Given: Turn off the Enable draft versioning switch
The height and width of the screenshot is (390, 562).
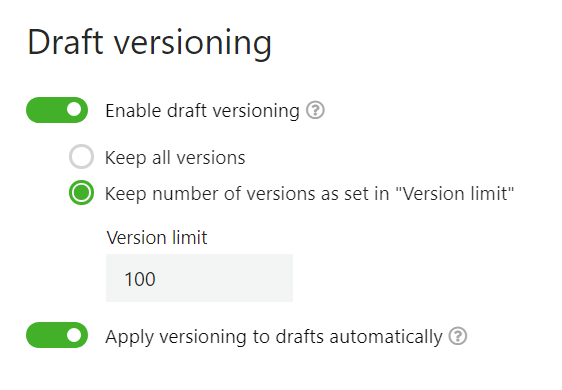Looking at the screenshot, I should 57,110.
